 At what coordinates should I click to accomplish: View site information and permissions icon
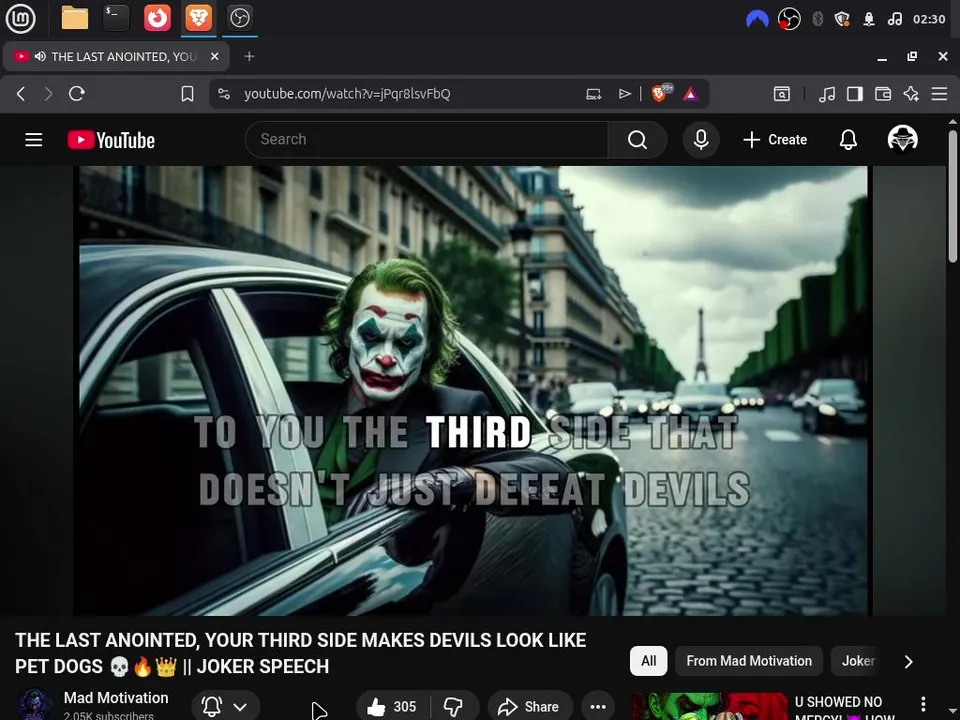pos(224,94)
